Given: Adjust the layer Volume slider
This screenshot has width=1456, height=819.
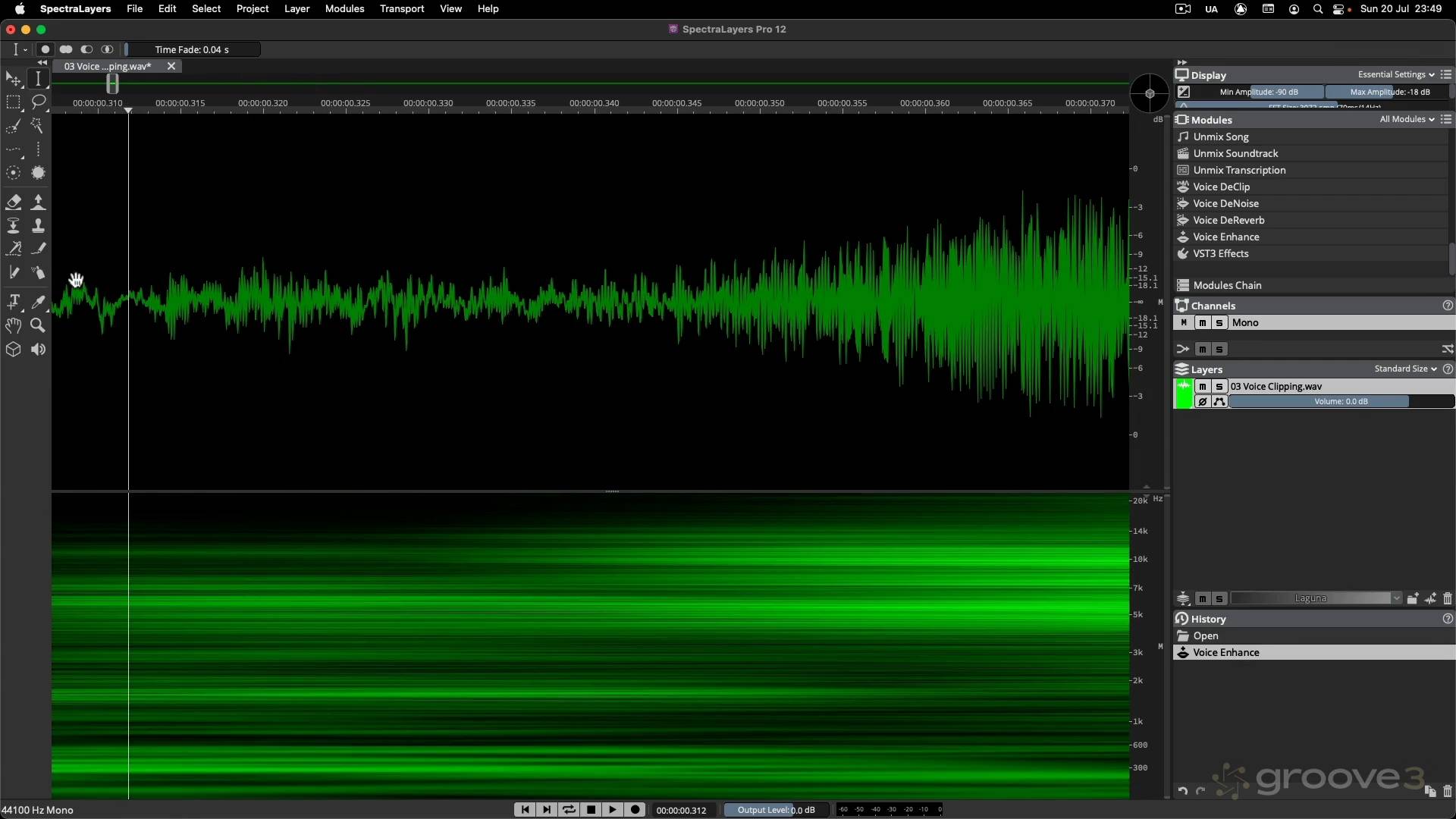Looking at the screenshot, I should click(x=1340, y=401).
